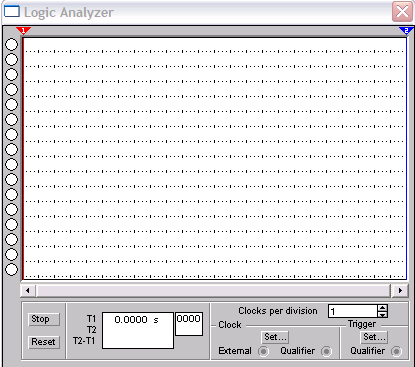Close the Logic Analyzer window
Screen dimensions: 415x367
402,12
